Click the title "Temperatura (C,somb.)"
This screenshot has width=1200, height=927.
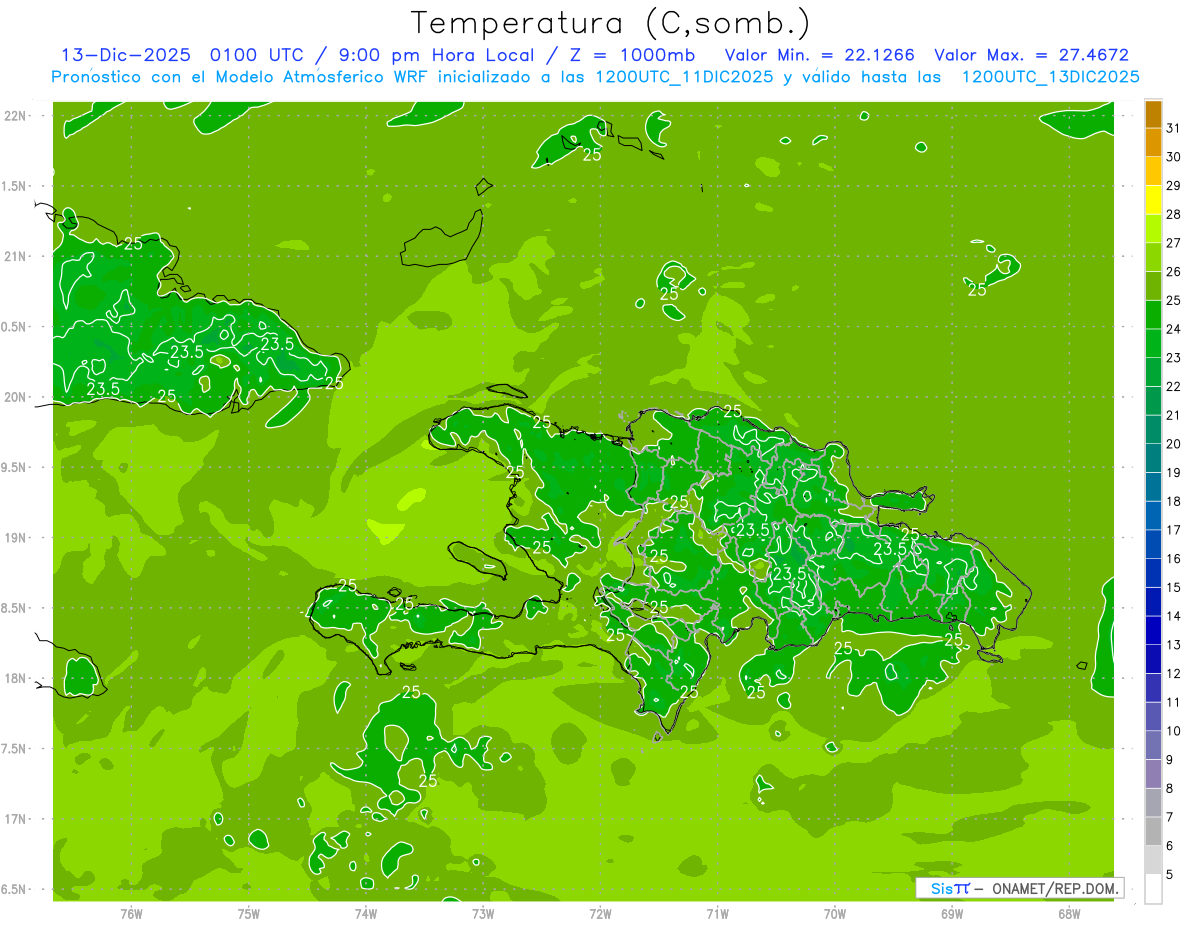[x=610, y=23]
